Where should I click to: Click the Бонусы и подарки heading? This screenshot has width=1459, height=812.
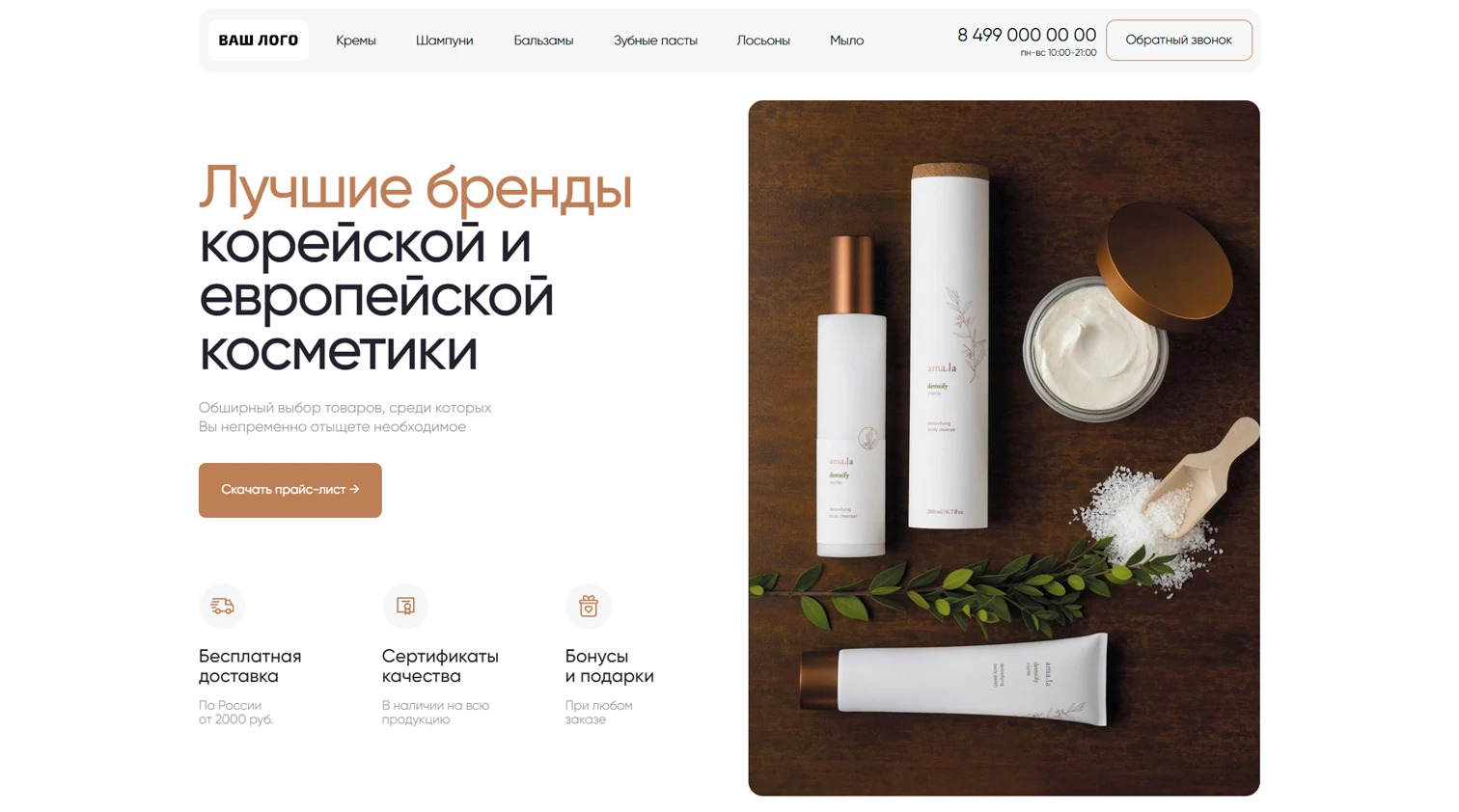click(x=610, y=666)
